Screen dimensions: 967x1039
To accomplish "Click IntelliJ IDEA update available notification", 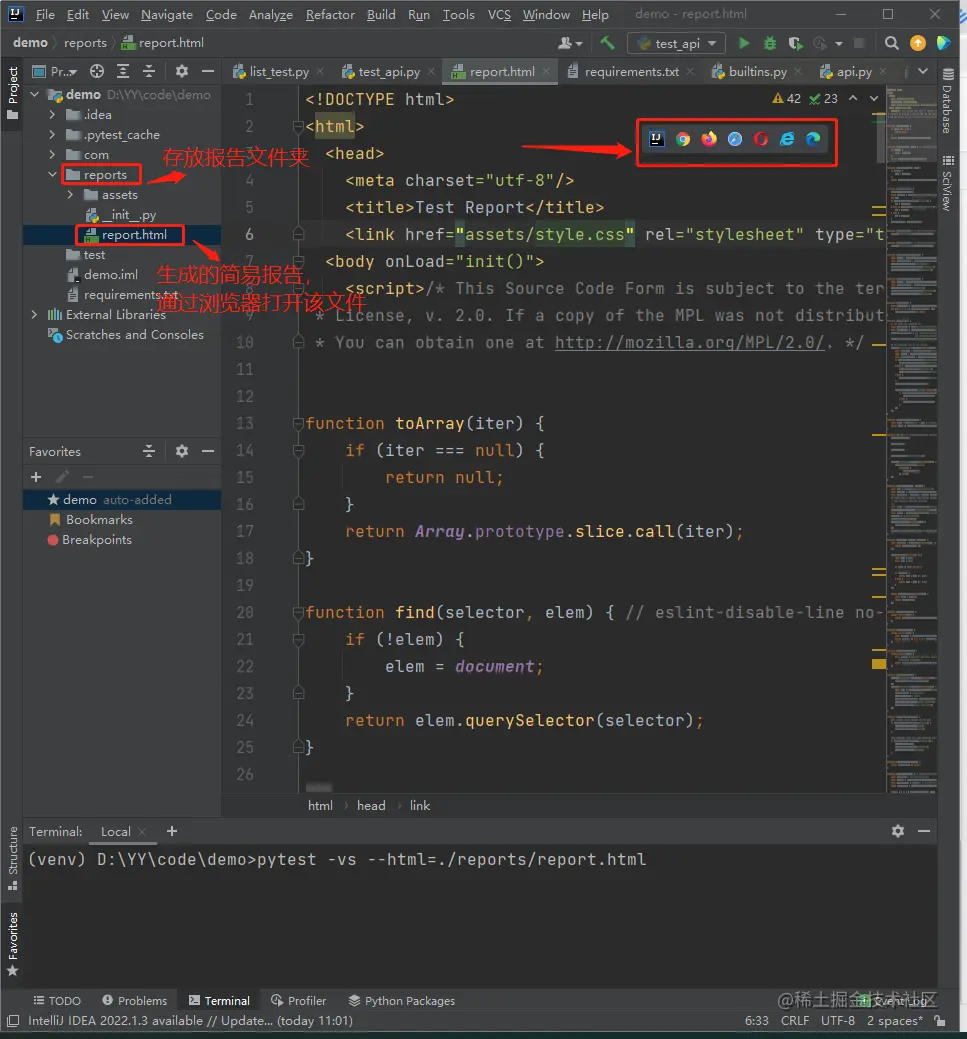I will click(190, 1020).
